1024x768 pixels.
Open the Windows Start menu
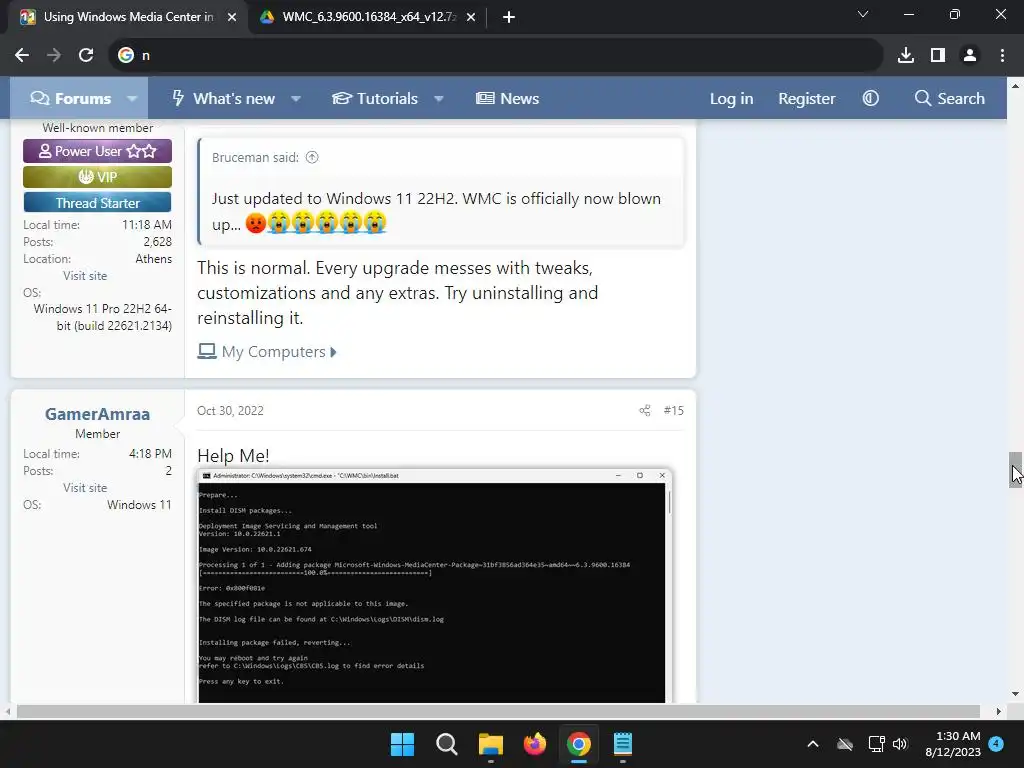402,744
